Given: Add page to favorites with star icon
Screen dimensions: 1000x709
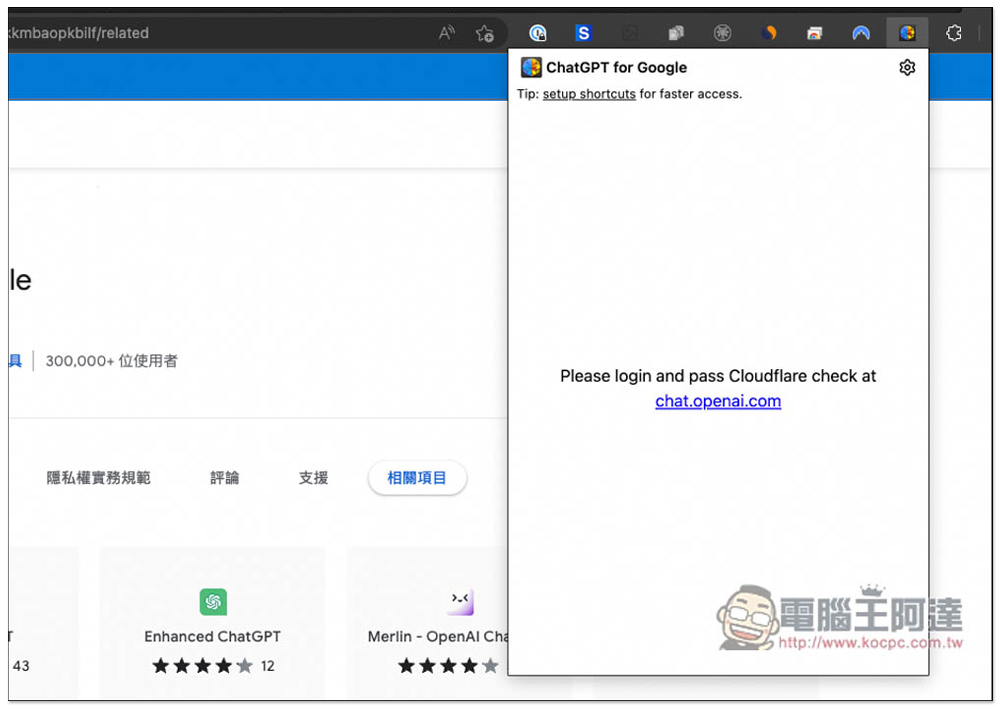Looking at the screenshot, I should pyautogui.click(x=485, y=33).
